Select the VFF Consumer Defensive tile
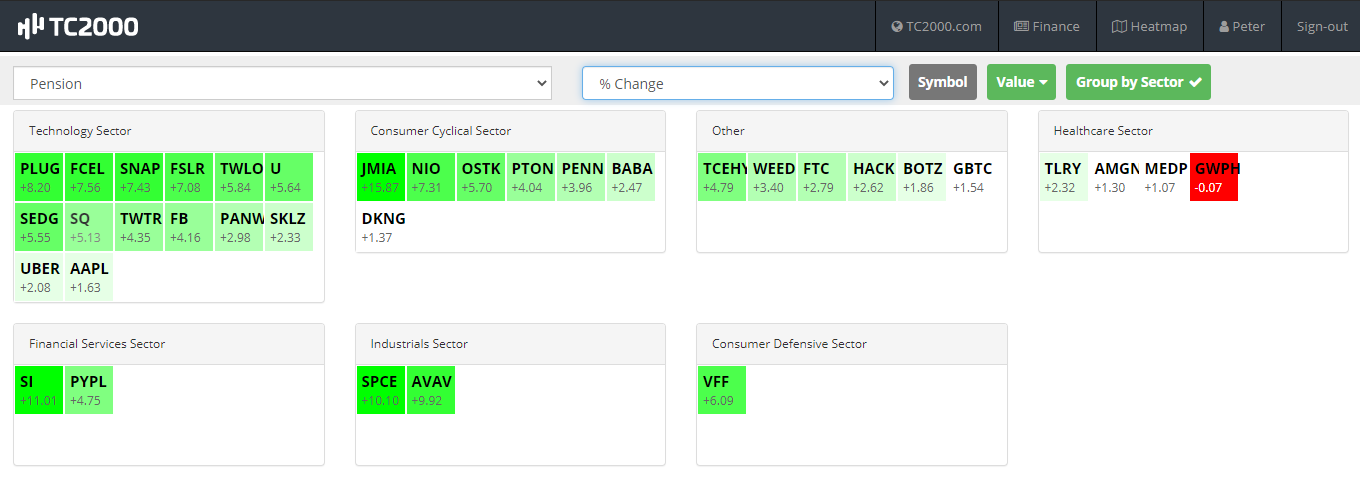 [722, 390]
